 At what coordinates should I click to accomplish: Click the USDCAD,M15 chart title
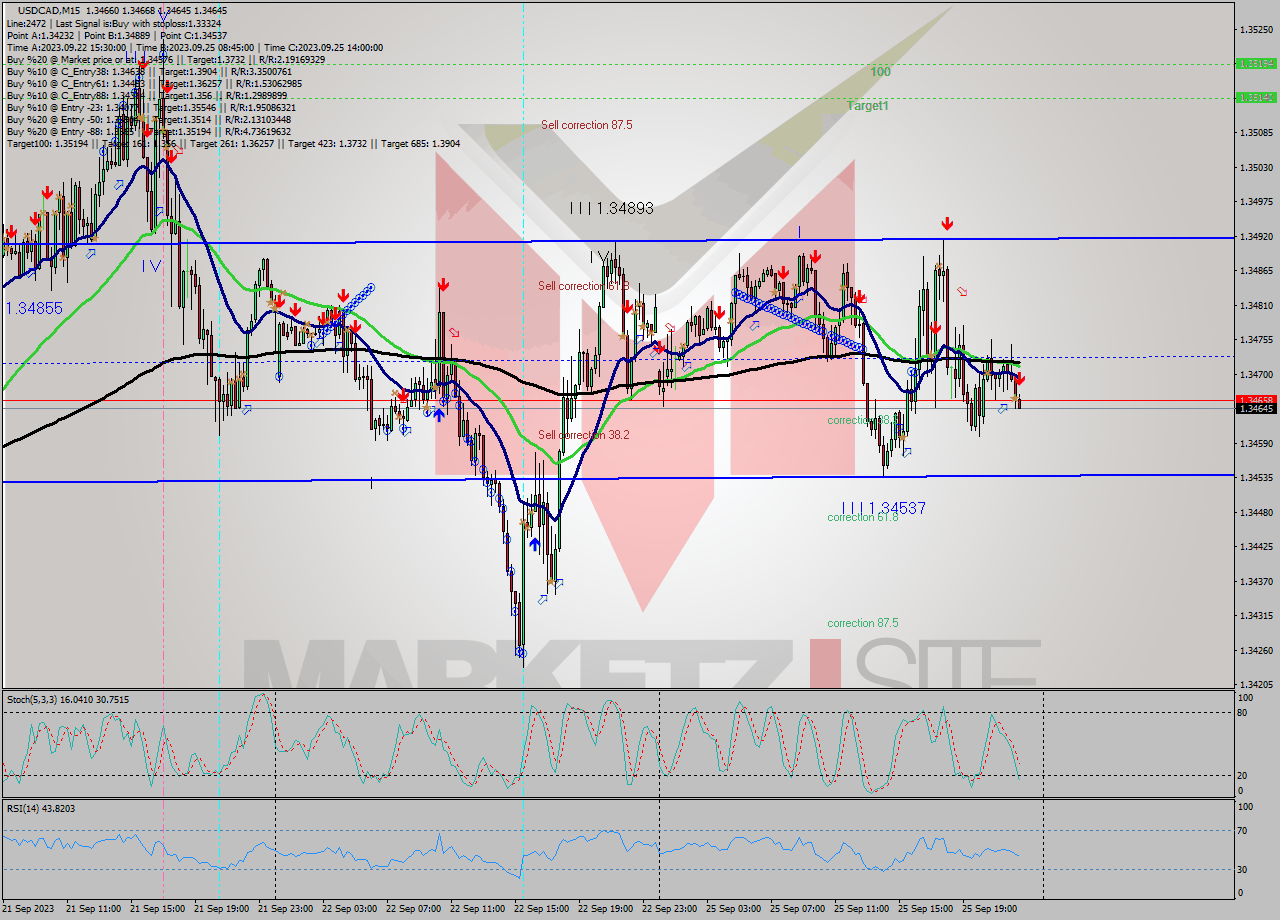point(50,11)
